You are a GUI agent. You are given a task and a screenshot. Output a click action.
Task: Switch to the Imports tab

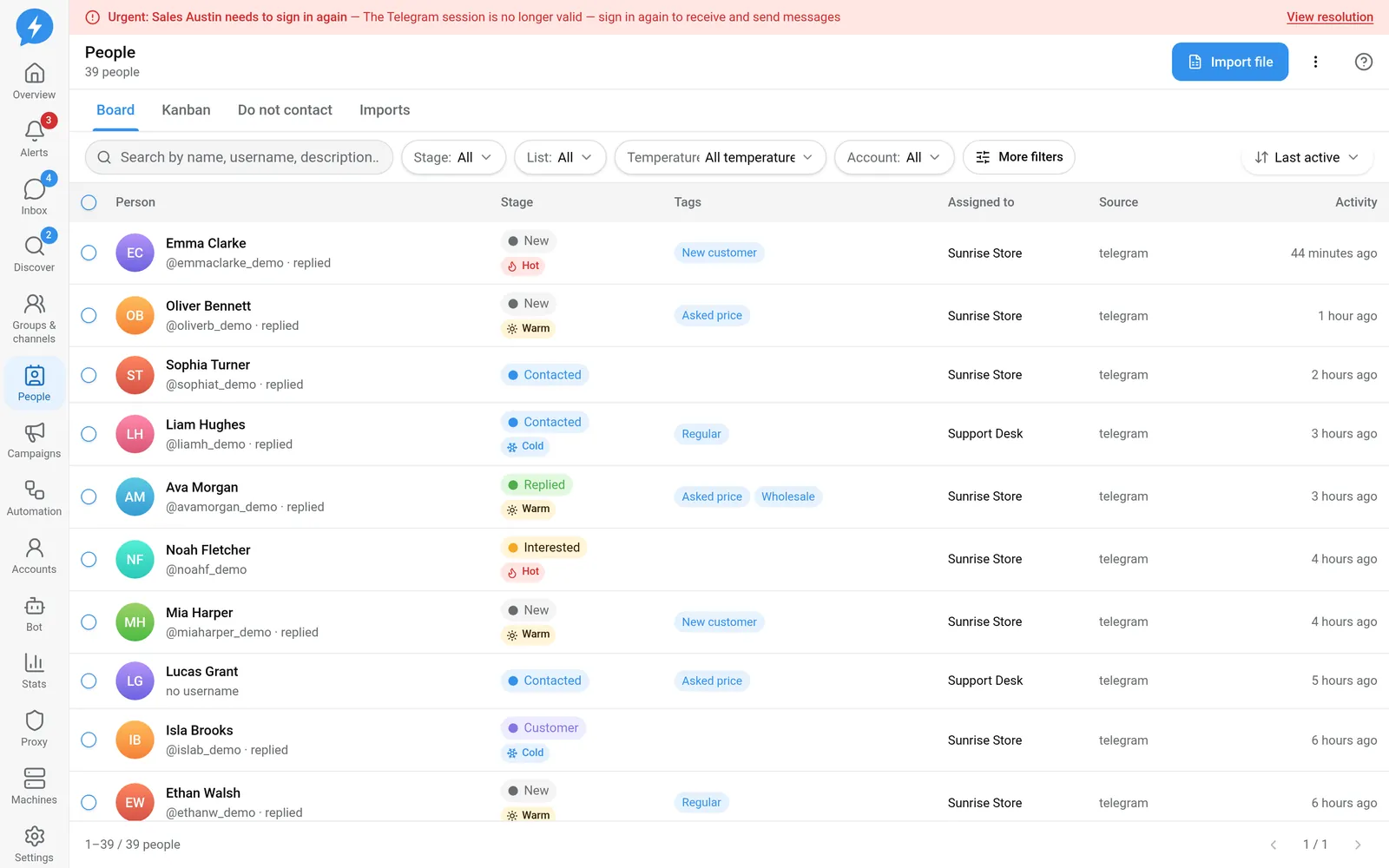[x=385, y=110]
